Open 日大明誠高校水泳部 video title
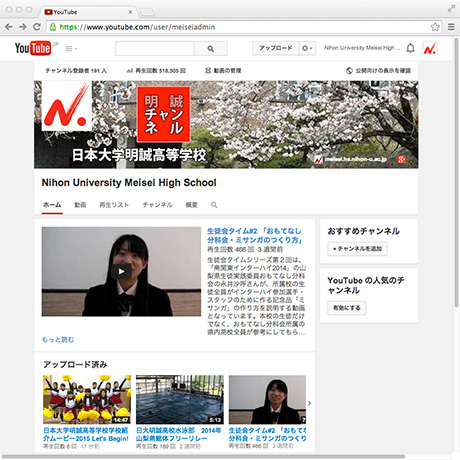Image resolution: width=460 pixels, height=460 pixels. [179, 434]
